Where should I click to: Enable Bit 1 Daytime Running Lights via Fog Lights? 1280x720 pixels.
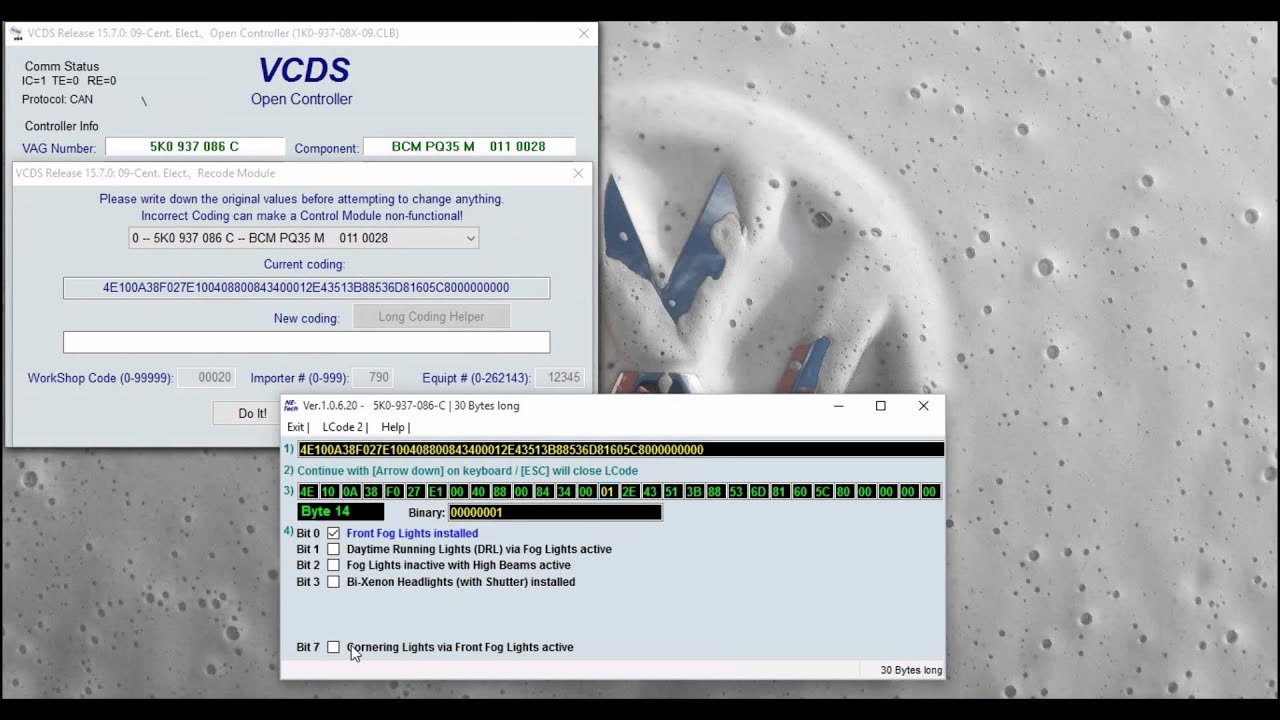pyautogui.click(x=333, y=549)
